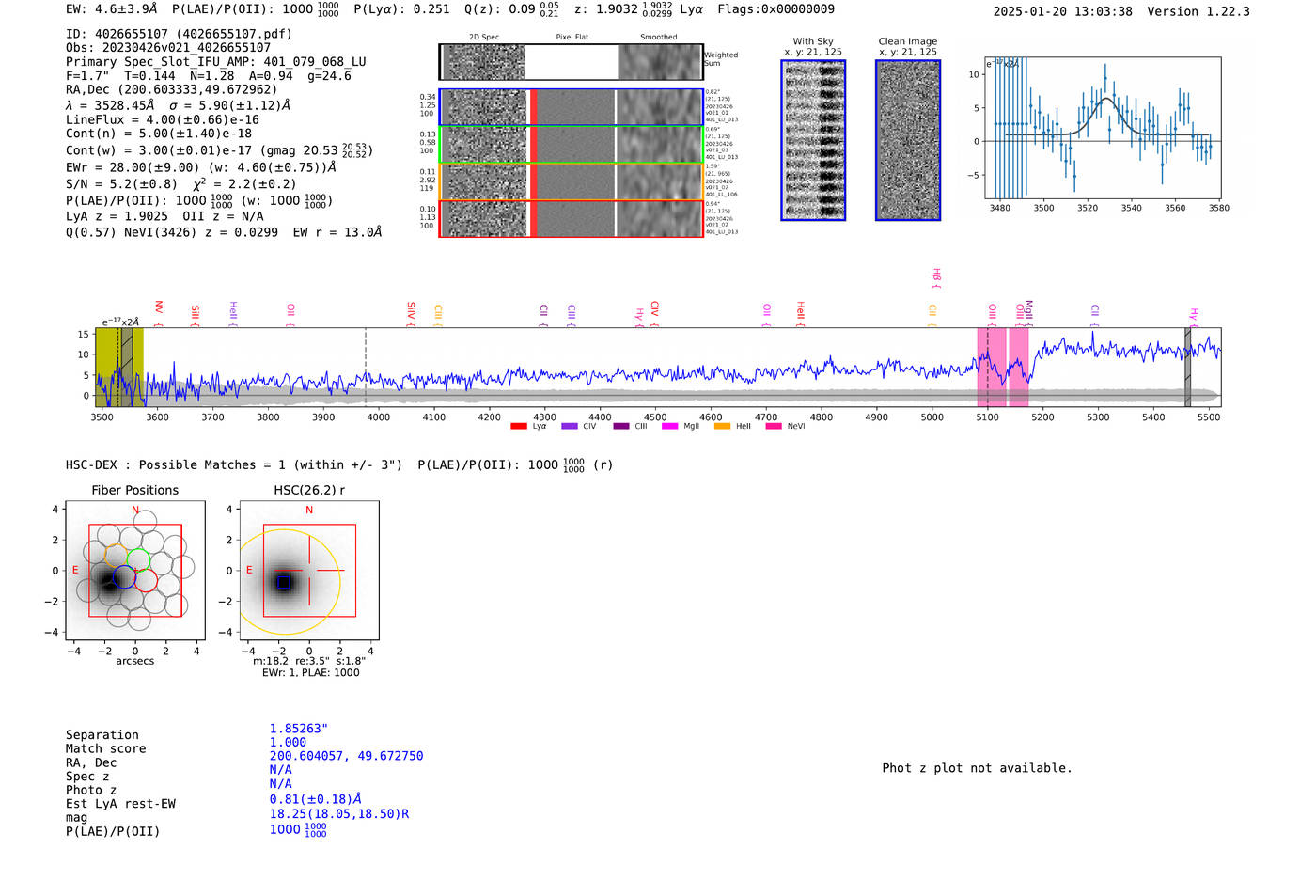Click the LineFlux = 4.00(±0.66)e-16 line
Screen dimensions: 1316x896
click(x=163, y=119)
